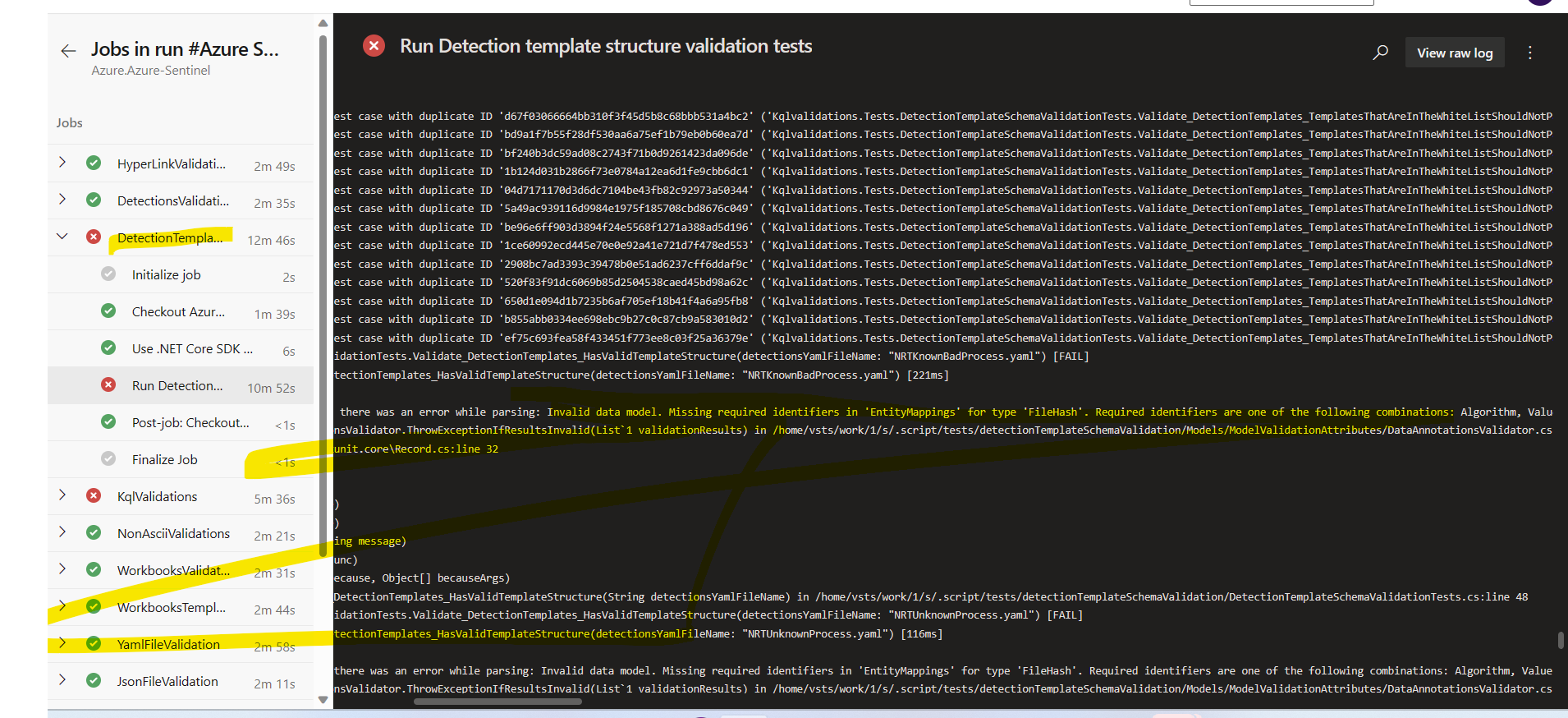Click the View raw log button
This screenshot has width=1568, height=718.
click(1455, 53)
